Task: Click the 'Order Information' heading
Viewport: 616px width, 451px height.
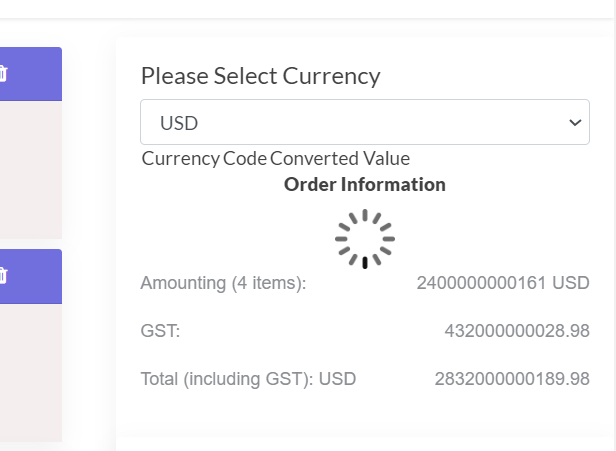Action: (365, 184)
